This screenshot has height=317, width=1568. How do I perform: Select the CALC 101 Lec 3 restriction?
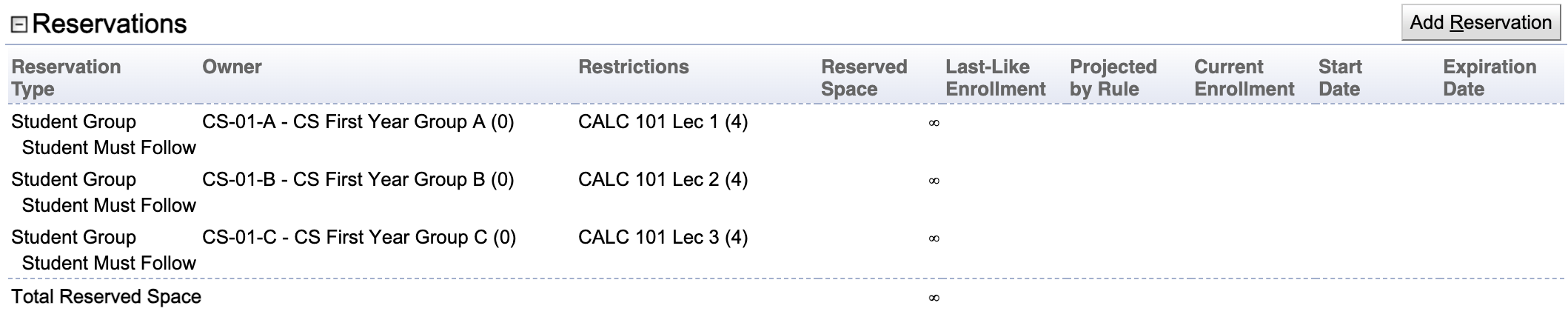coord(663,238)
